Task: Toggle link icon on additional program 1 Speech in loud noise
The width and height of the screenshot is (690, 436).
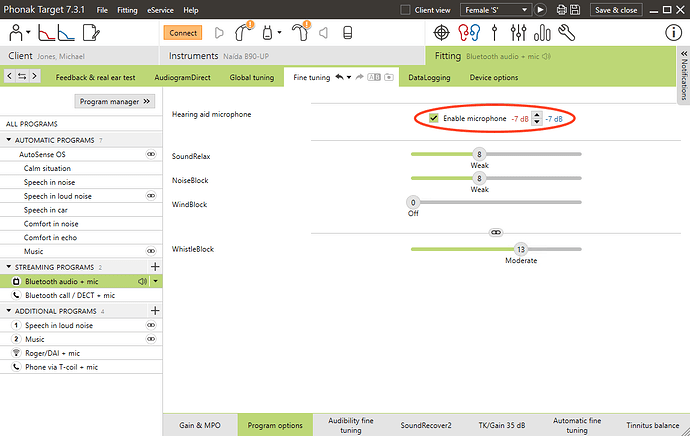Action: (151, 325)
